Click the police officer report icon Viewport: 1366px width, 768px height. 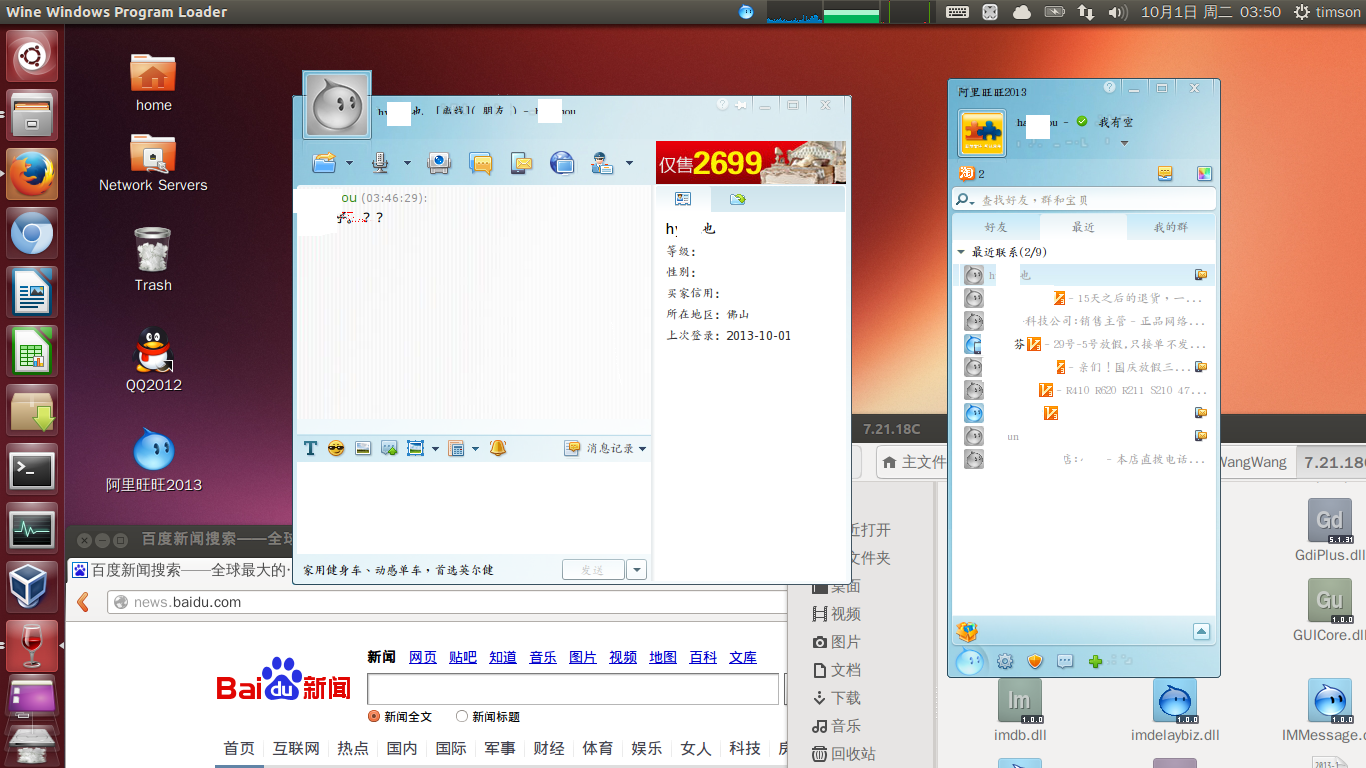tap(602, 163)
